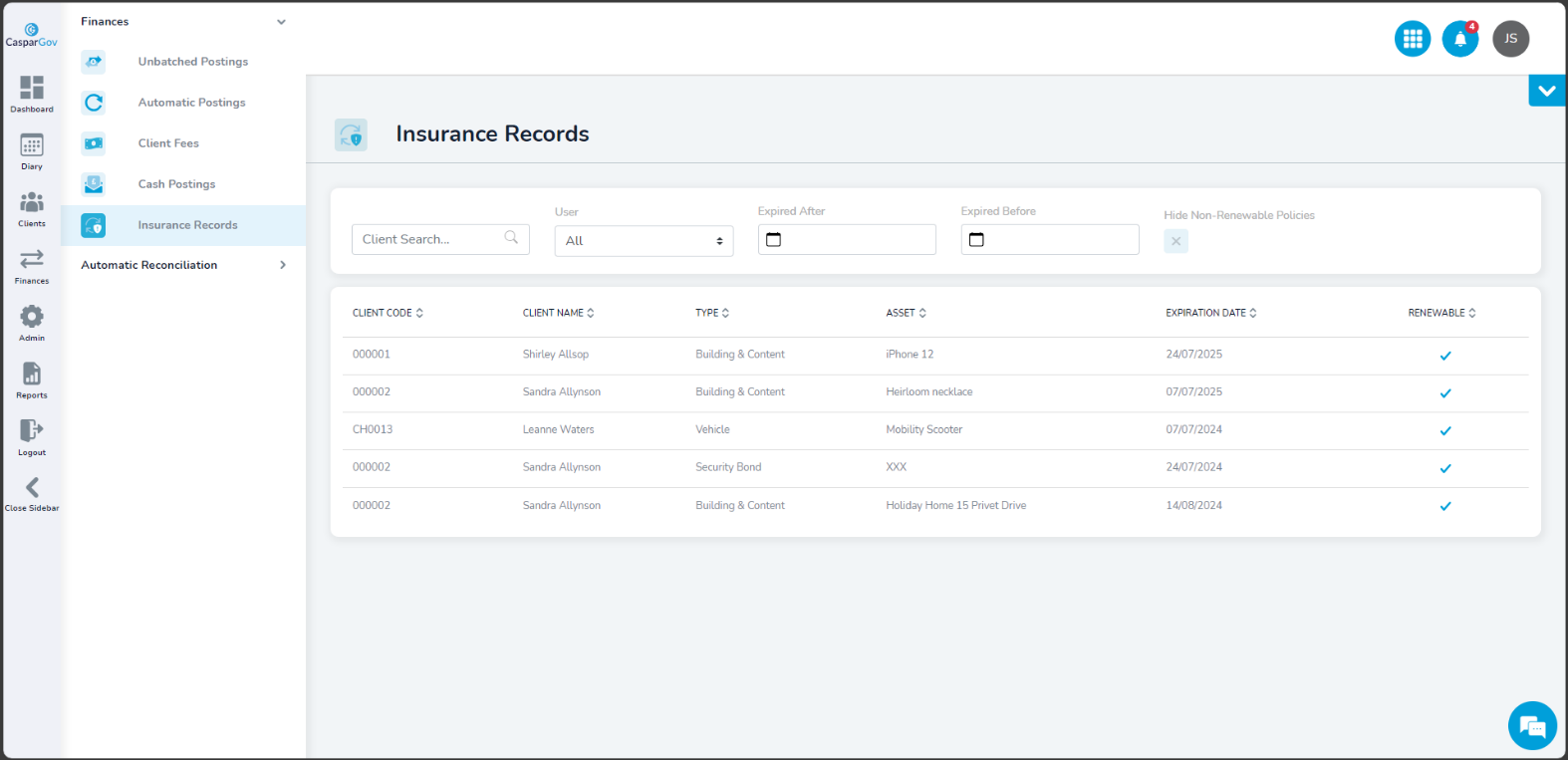Collapse the Finances menu section
The height and width of the screenshot is (760, 1568).
pos(281,22)
